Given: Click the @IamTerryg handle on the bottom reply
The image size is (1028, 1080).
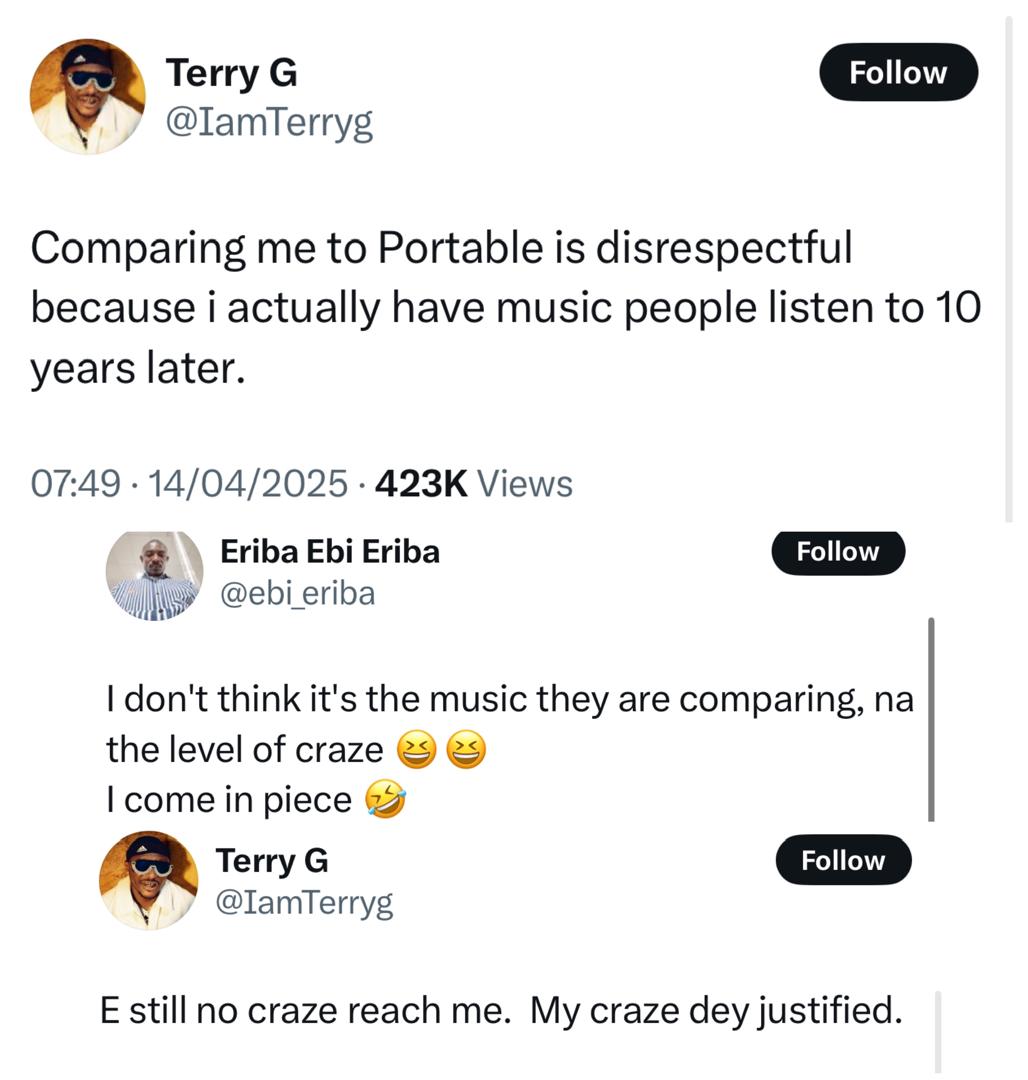Looking at the screenshot, I should click(x=305, y=904).
